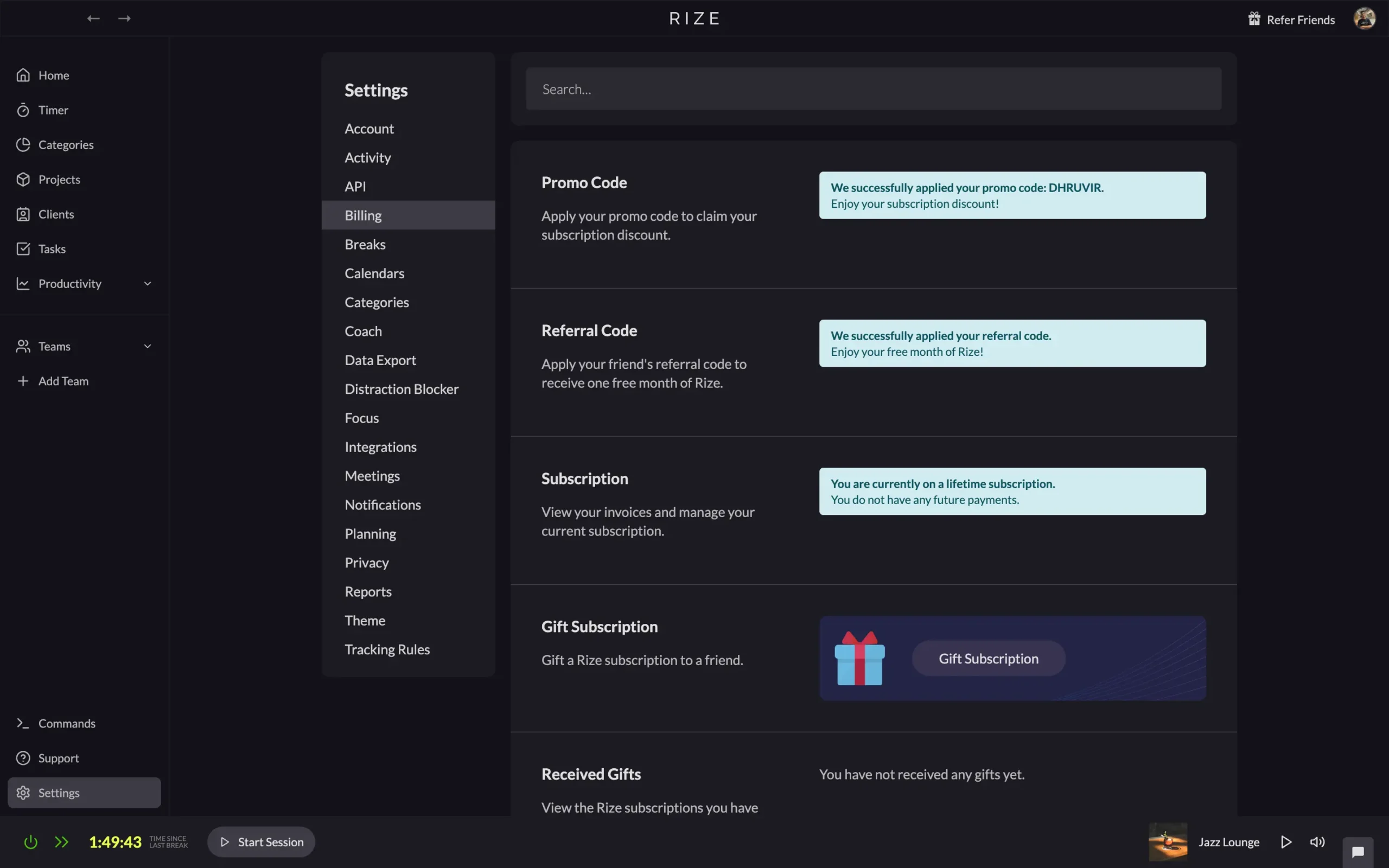The height and width of the screenshot is (868, 1389).
Task: Click the Refer Friends link text
Action: click(1301, 20)
